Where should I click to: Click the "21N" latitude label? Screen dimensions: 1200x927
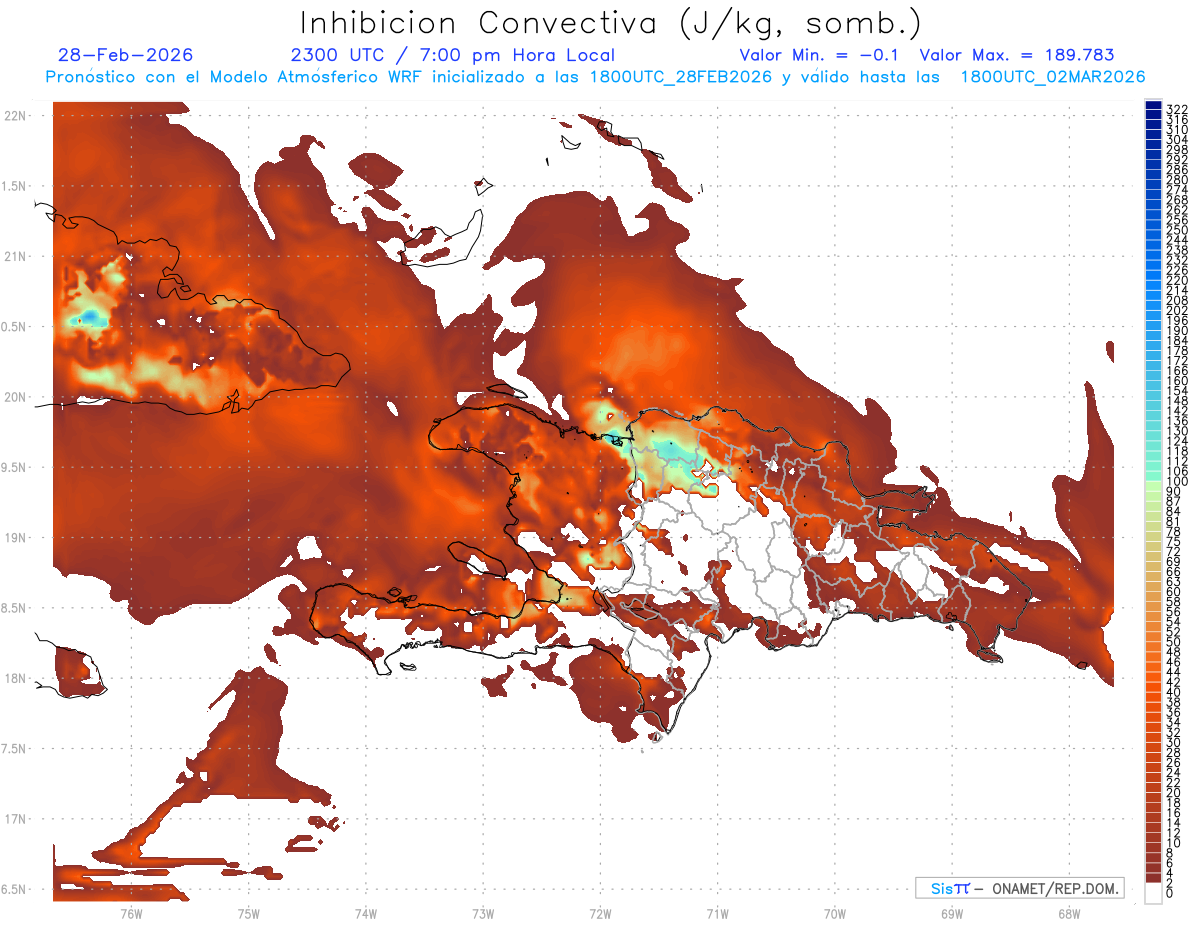tap(15, 256)
